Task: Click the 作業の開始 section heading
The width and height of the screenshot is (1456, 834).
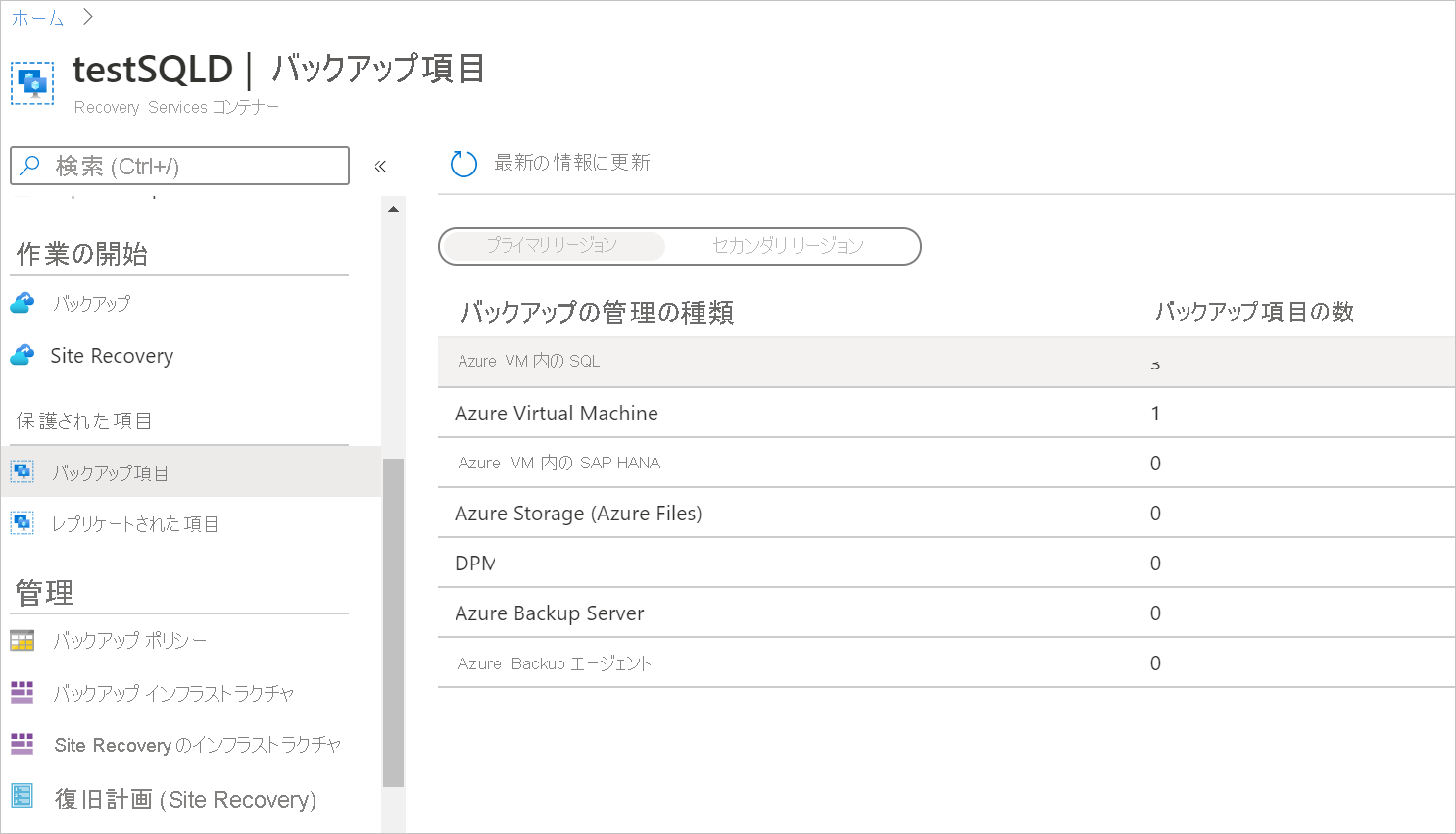Action: click(82, 254)
